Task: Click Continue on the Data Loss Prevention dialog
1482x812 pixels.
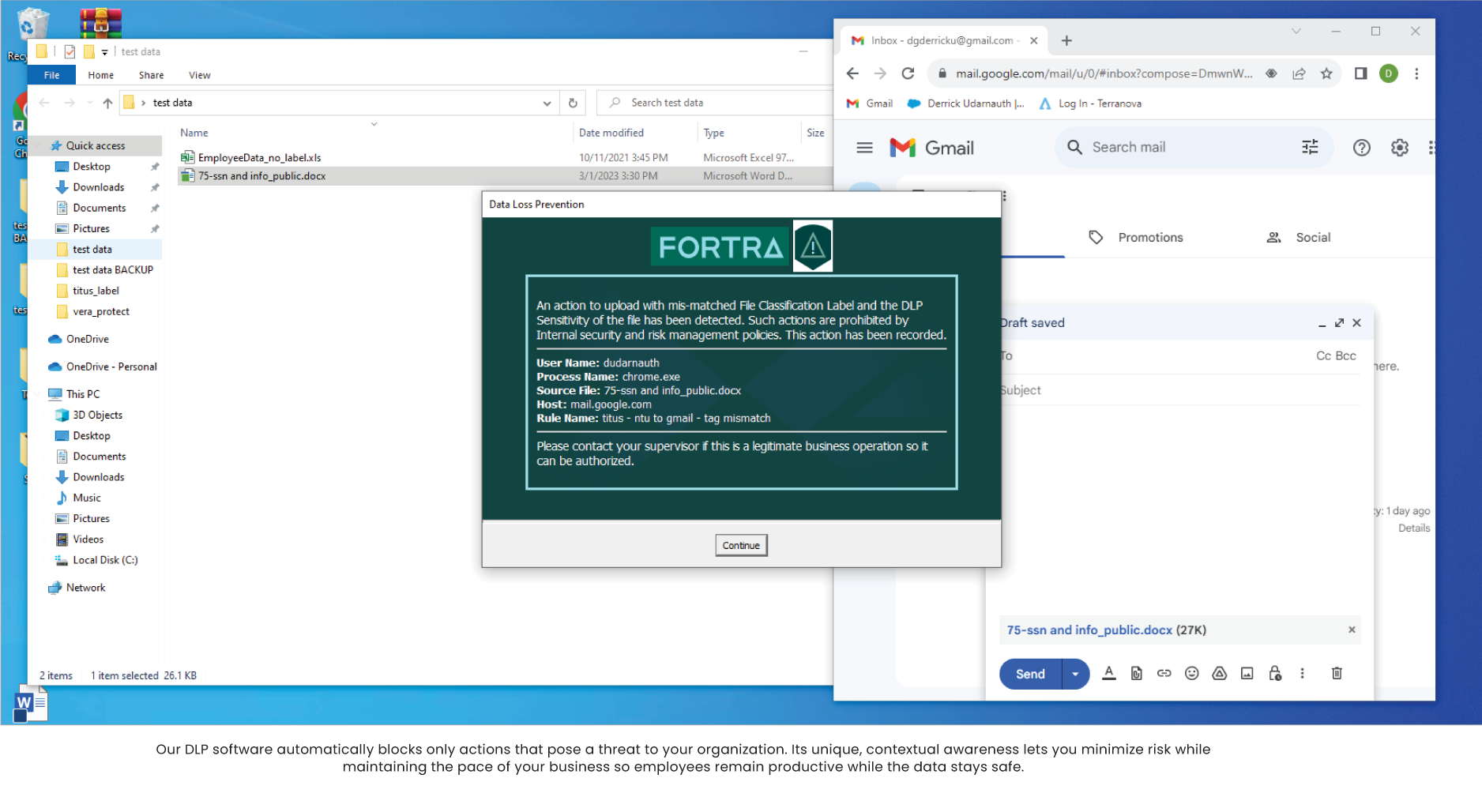Action: click(740, 545)
